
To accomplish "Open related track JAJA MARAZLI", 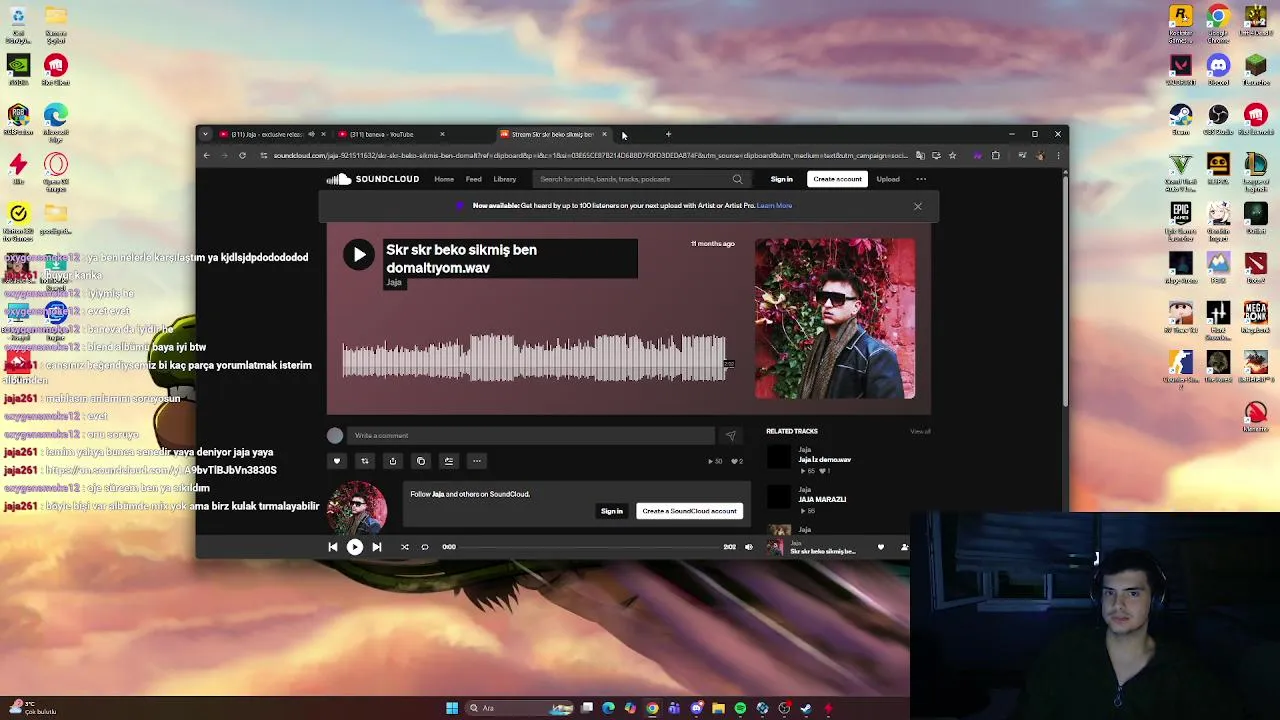I will [x=822, y=499].
